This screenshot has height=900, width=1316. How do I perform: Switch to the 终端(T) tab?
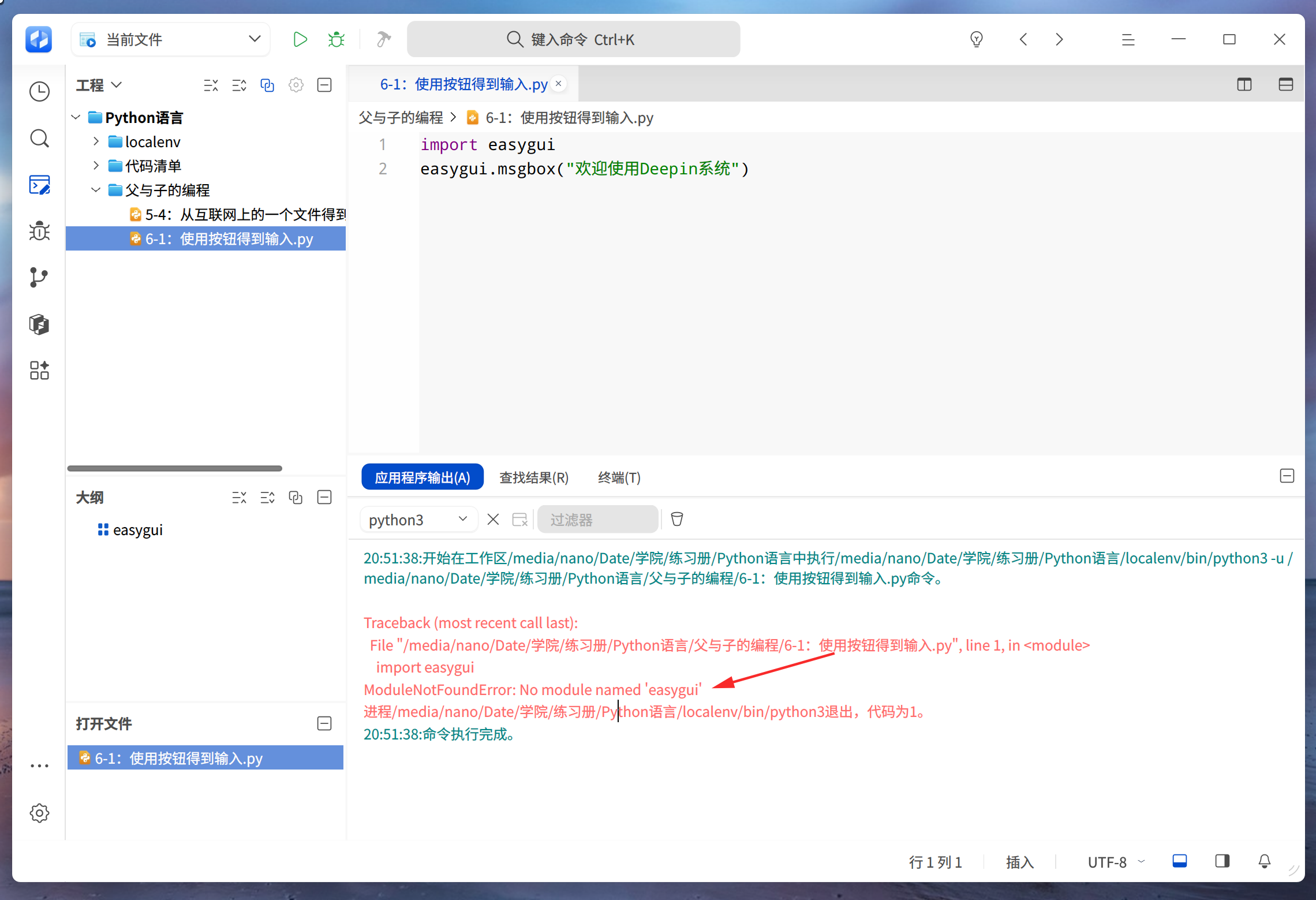point(619,477)
